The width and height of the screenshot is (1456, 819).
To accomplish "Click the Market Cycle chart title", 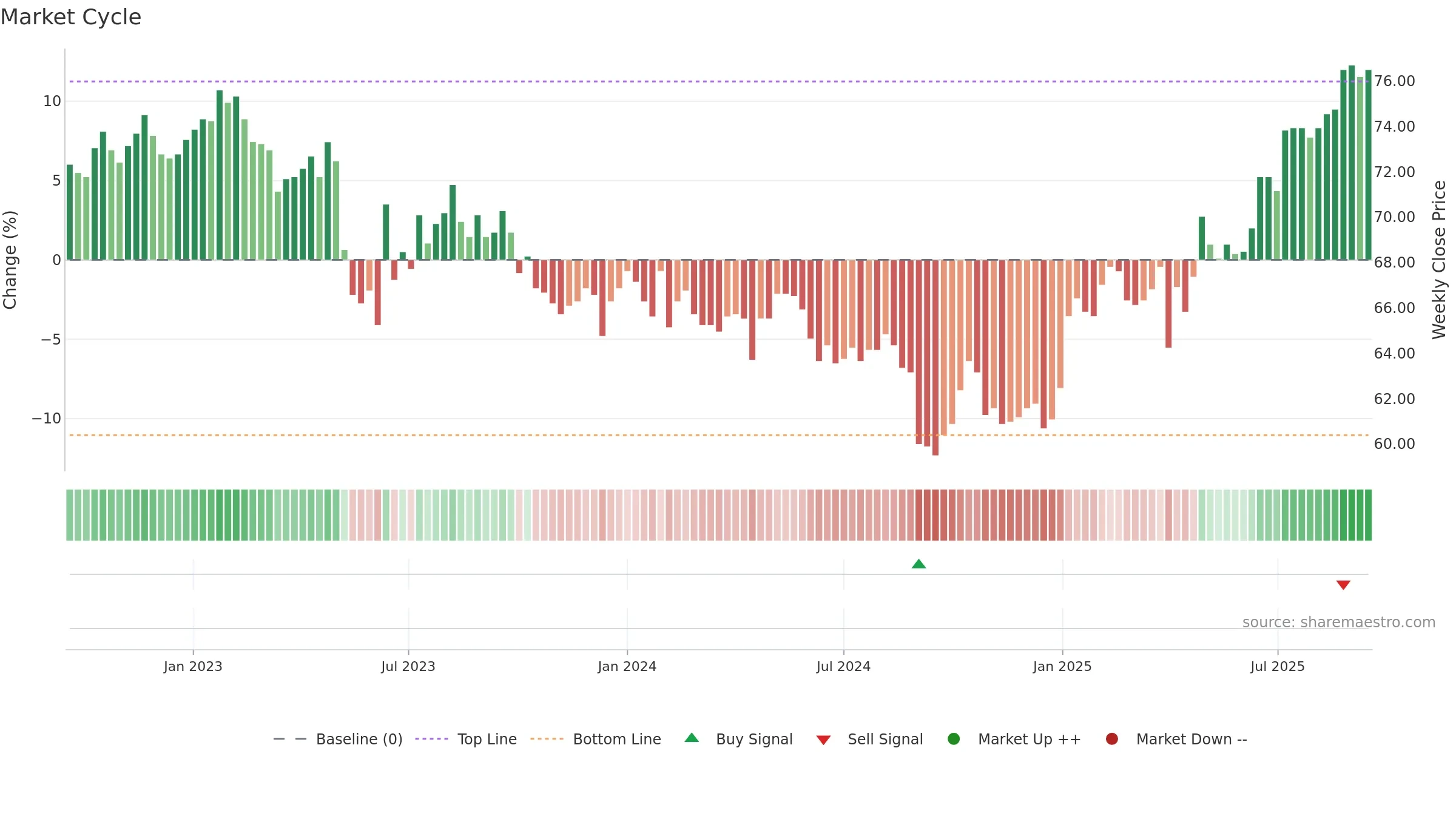I will (71, 17).
